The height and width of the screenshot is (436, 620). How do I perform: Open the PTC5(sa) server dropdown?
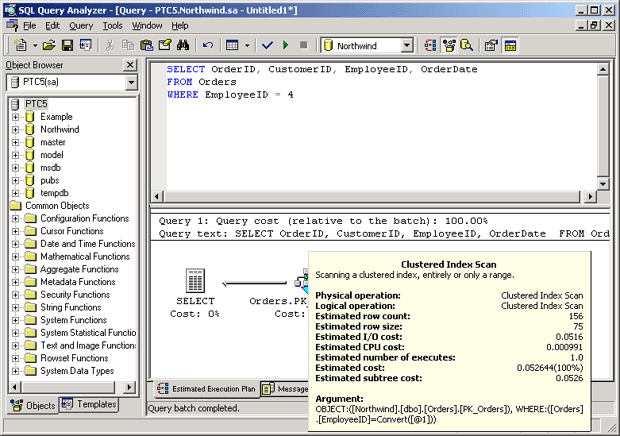pos(130,83)
